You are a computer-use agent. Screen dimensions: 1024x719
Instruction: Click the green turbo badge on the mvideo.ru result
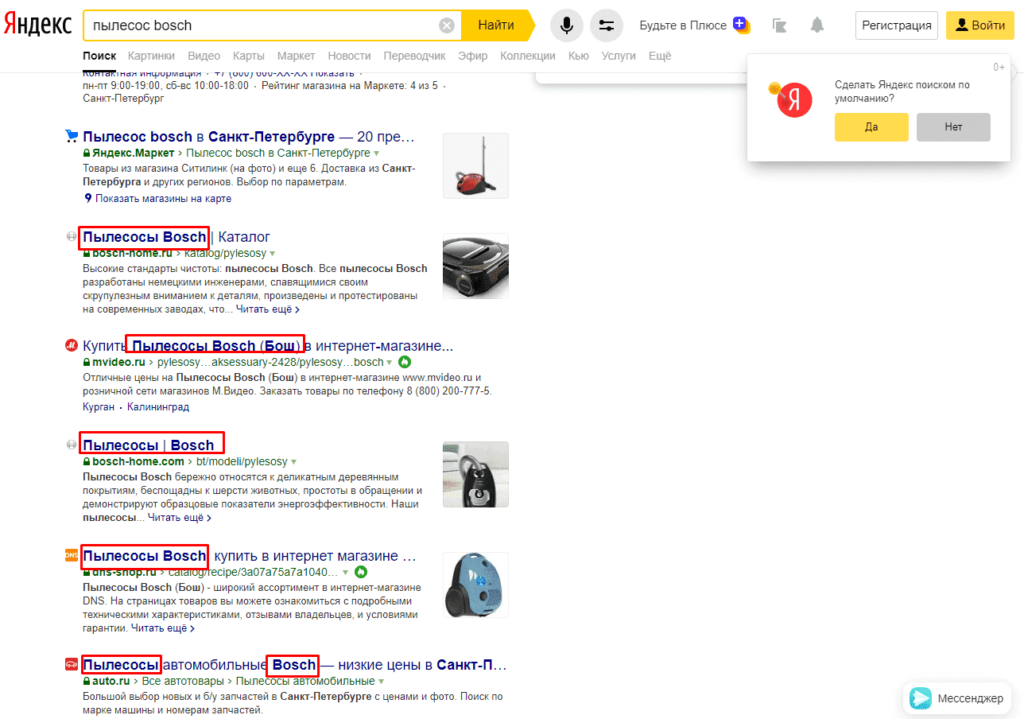[x=405, y=362]
